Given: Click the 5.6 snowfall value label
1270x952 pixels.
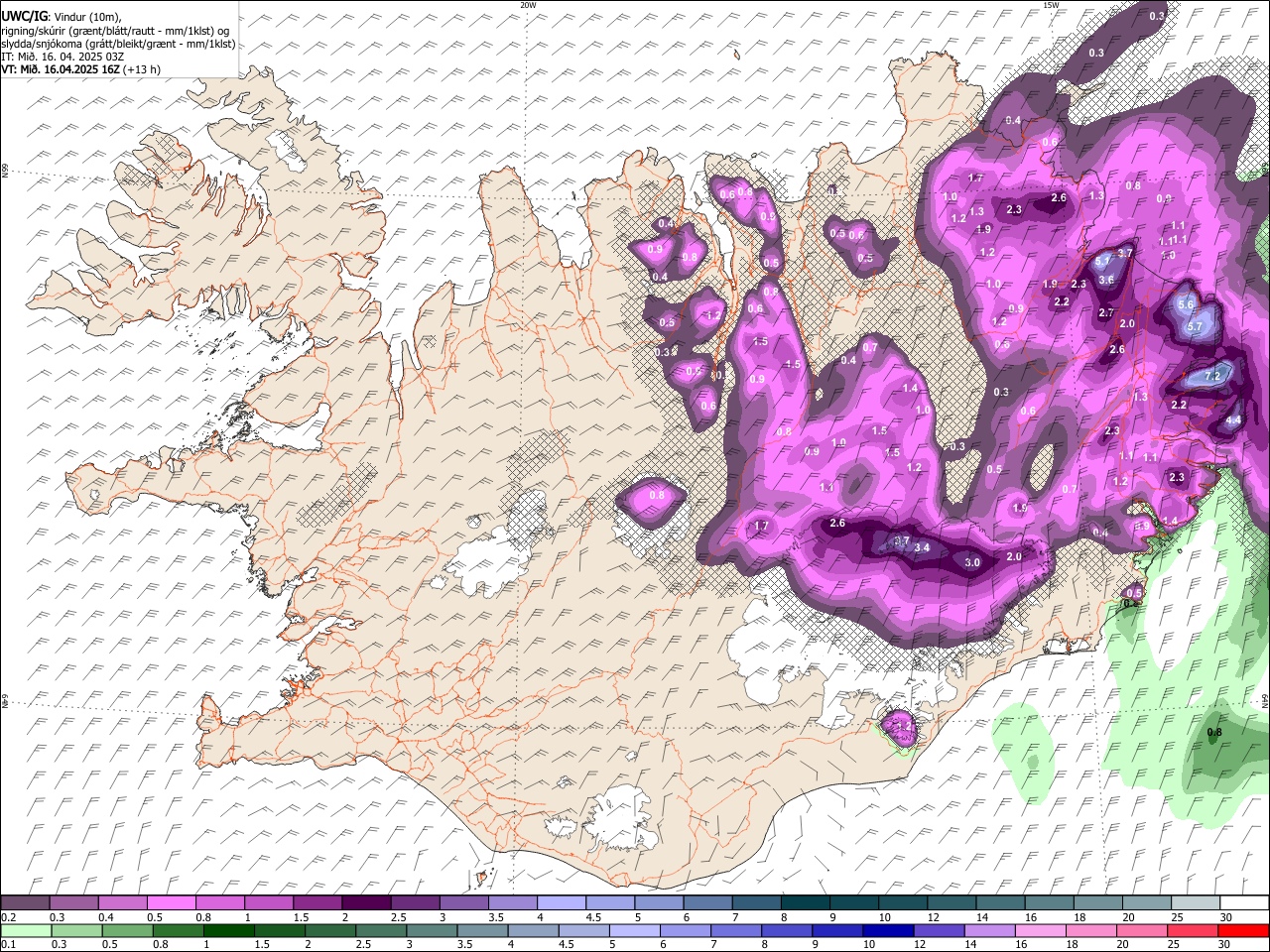Looking at the screenshot, I should click(1185, 305).
